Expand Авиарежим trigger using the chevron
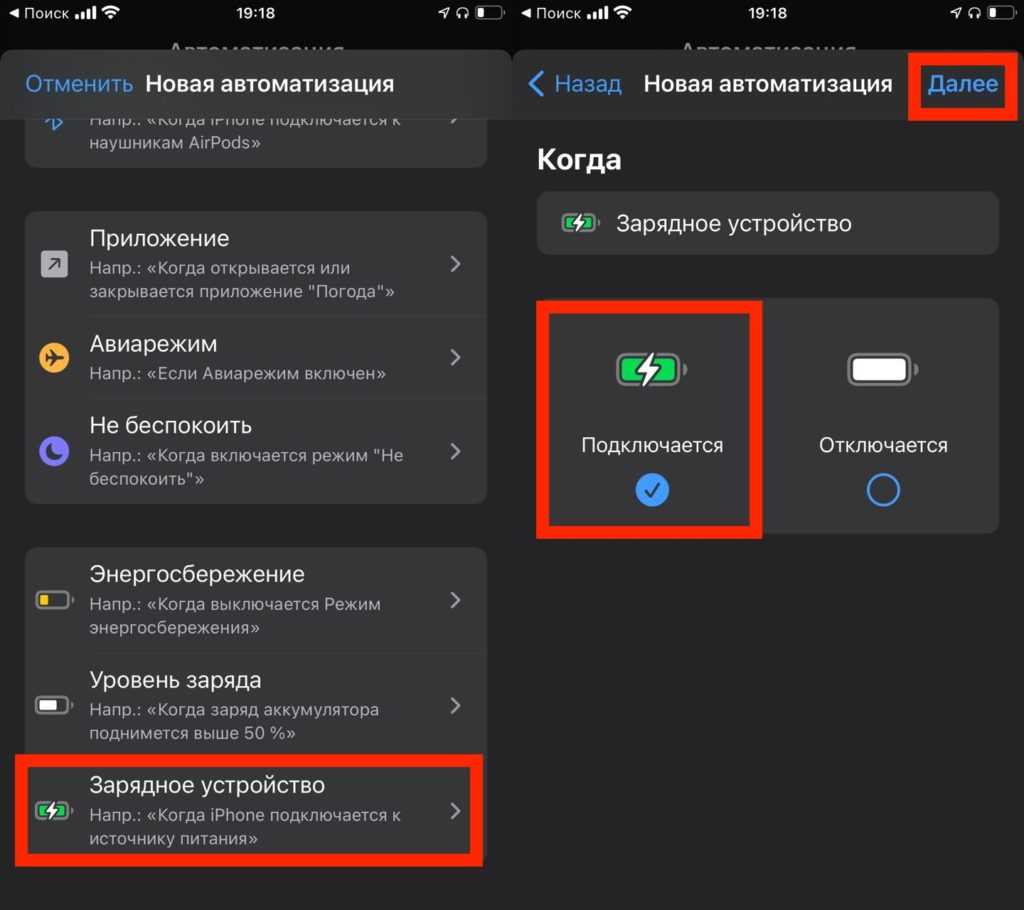 tap(455, 358)
